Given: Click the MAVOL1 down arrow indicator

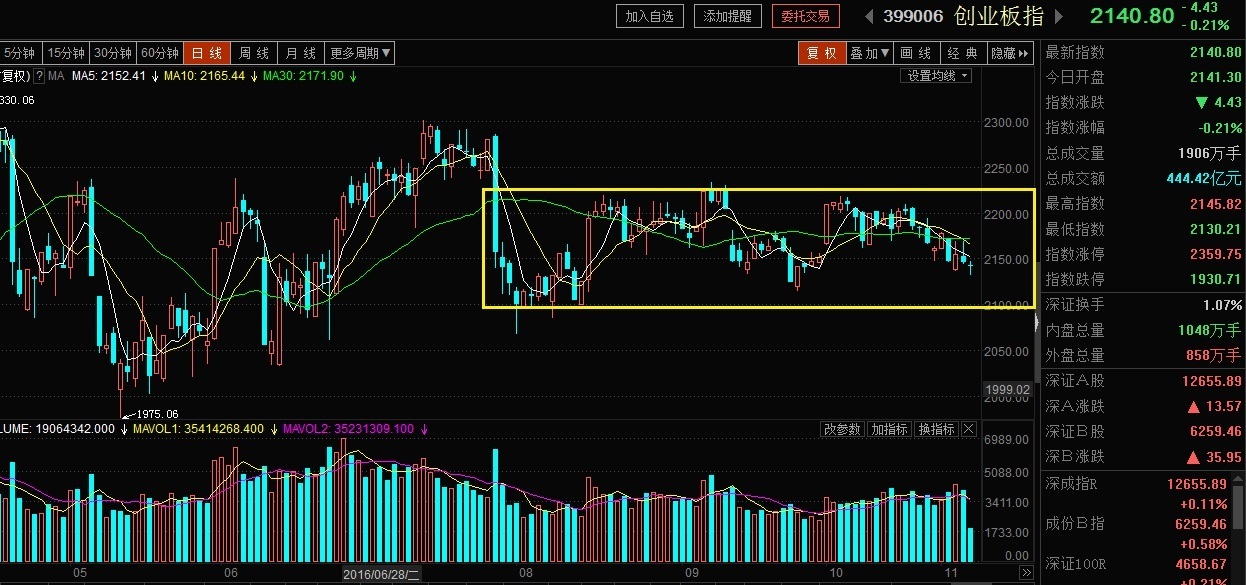Looking at the screenshot, I should (273, 429).
